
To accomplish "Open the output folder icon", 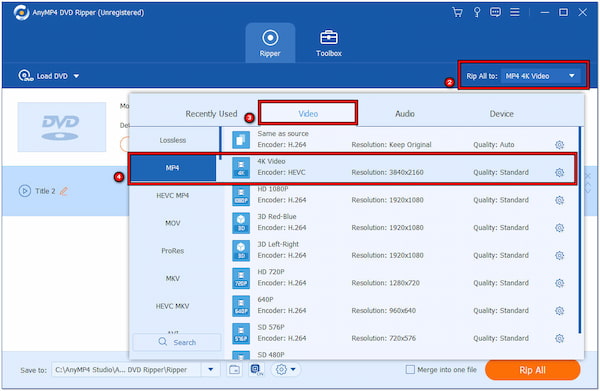I will [234, 370].
